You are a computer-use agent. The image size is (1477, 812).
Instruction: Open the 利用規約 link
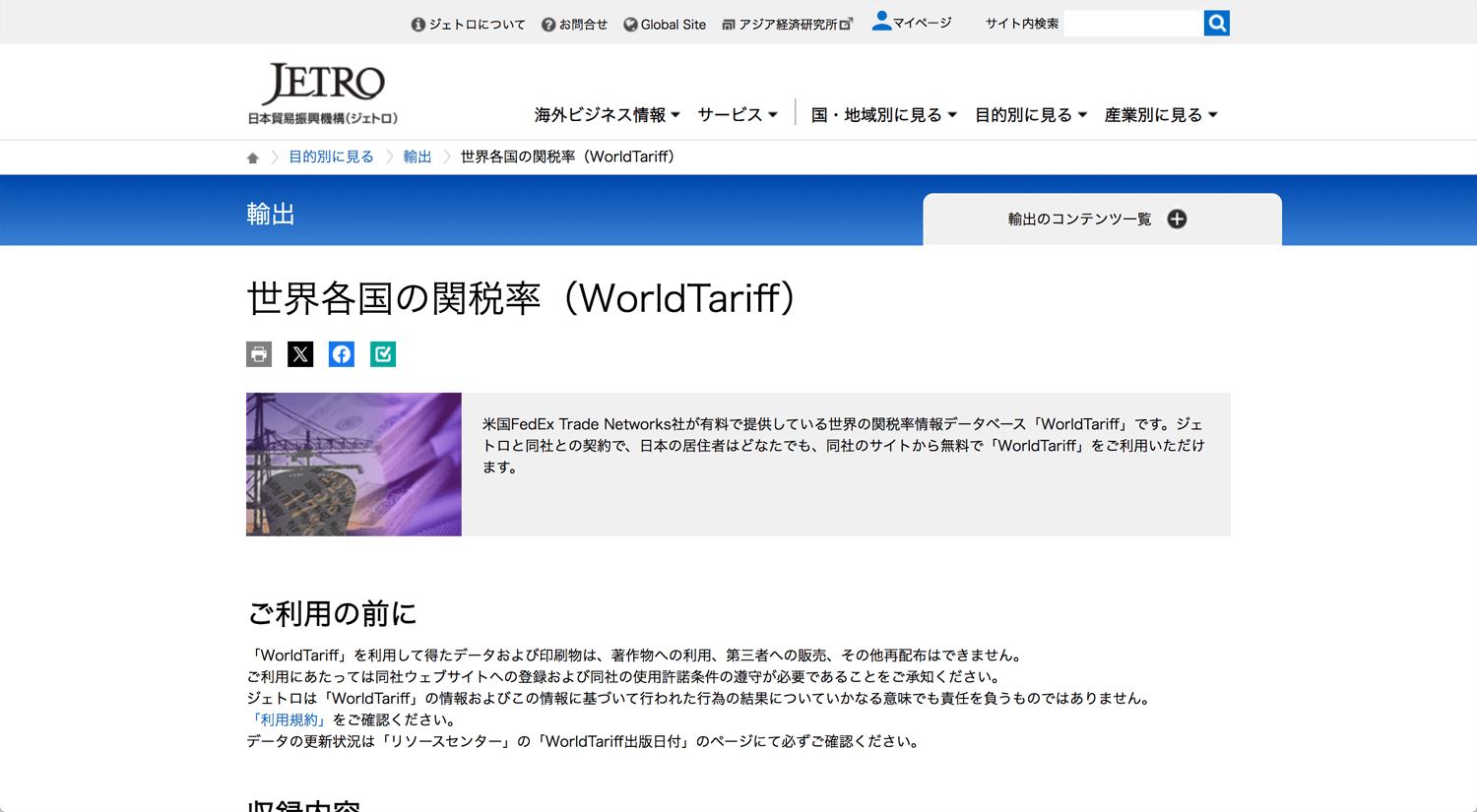288,719
